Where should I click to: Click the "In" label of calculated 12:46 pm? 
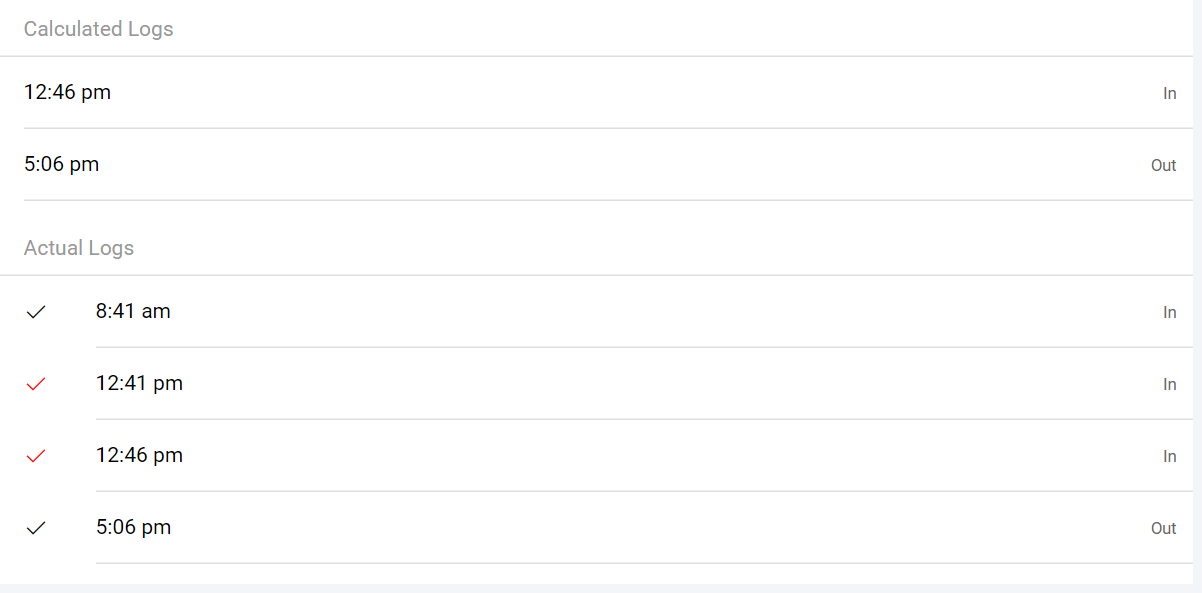point(1169,93)
